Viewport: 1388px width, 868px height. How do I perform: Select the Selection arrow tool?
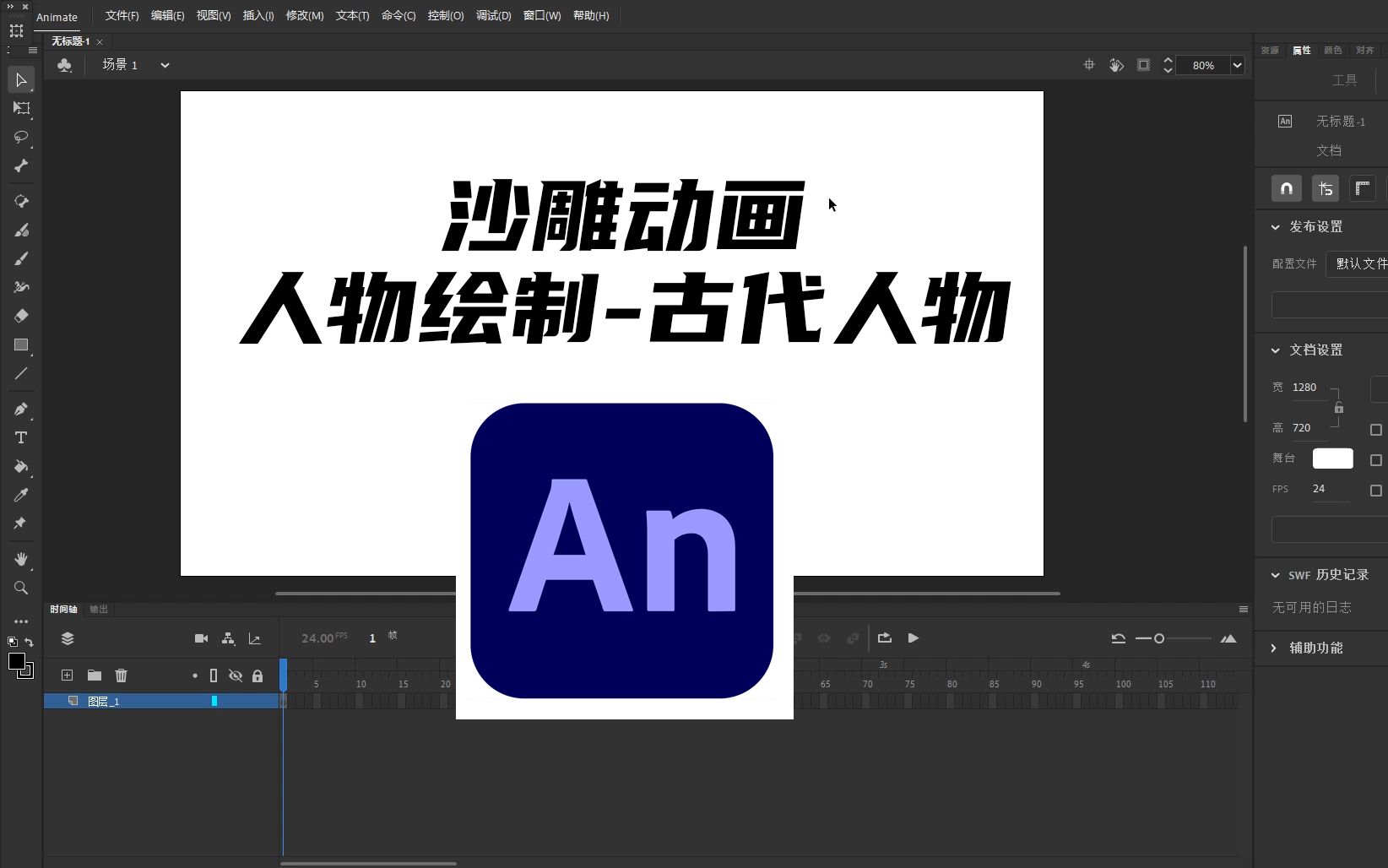click(x=21, y=80)
